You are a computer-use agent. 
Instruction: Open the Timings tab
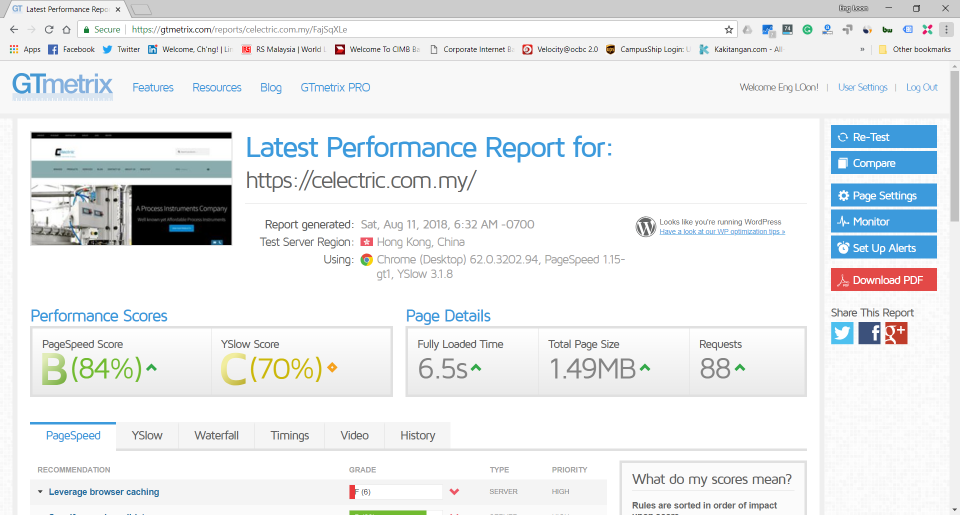click(290, 435)
